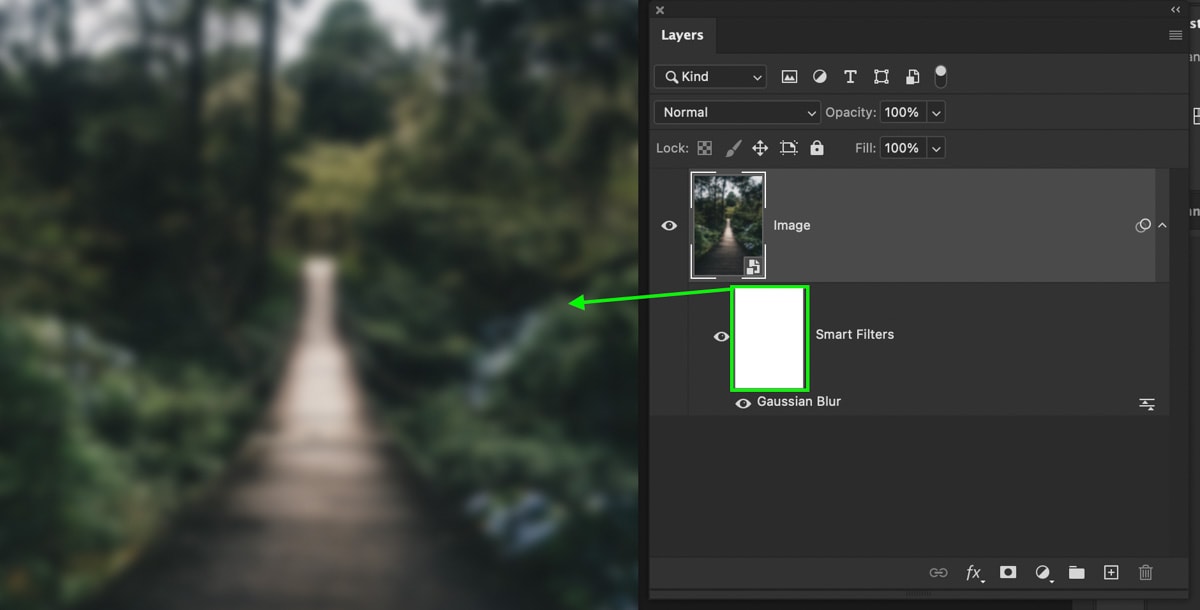
Task: Filter layers by type (text) layers
Action: 850,77
